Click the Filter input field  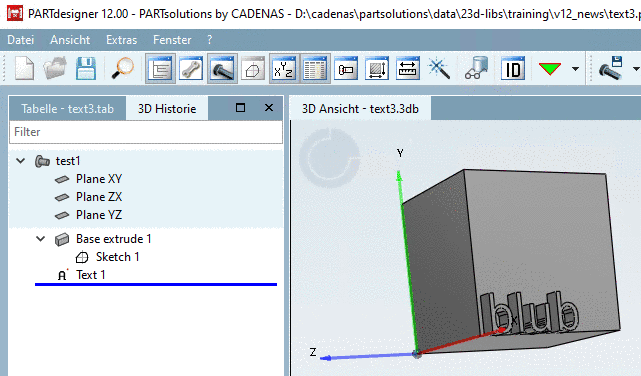pyautogui.click(x=146, y=132)
